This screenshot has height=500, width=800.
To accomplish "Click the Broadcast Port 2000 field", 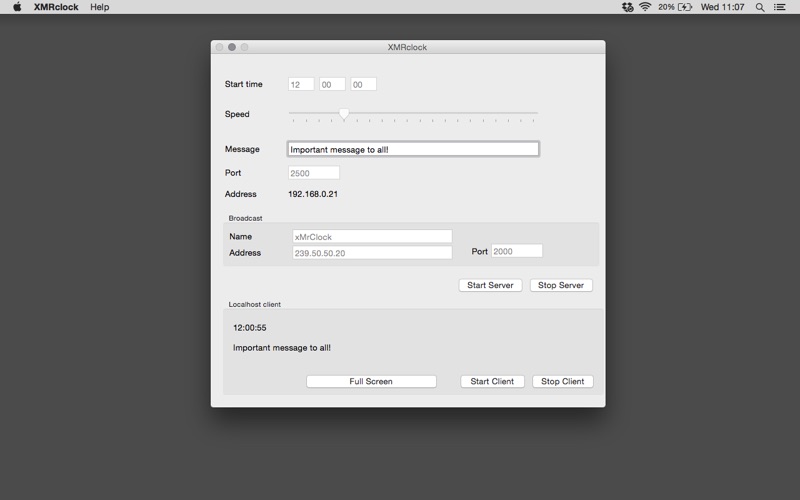I will coord(517,251).
